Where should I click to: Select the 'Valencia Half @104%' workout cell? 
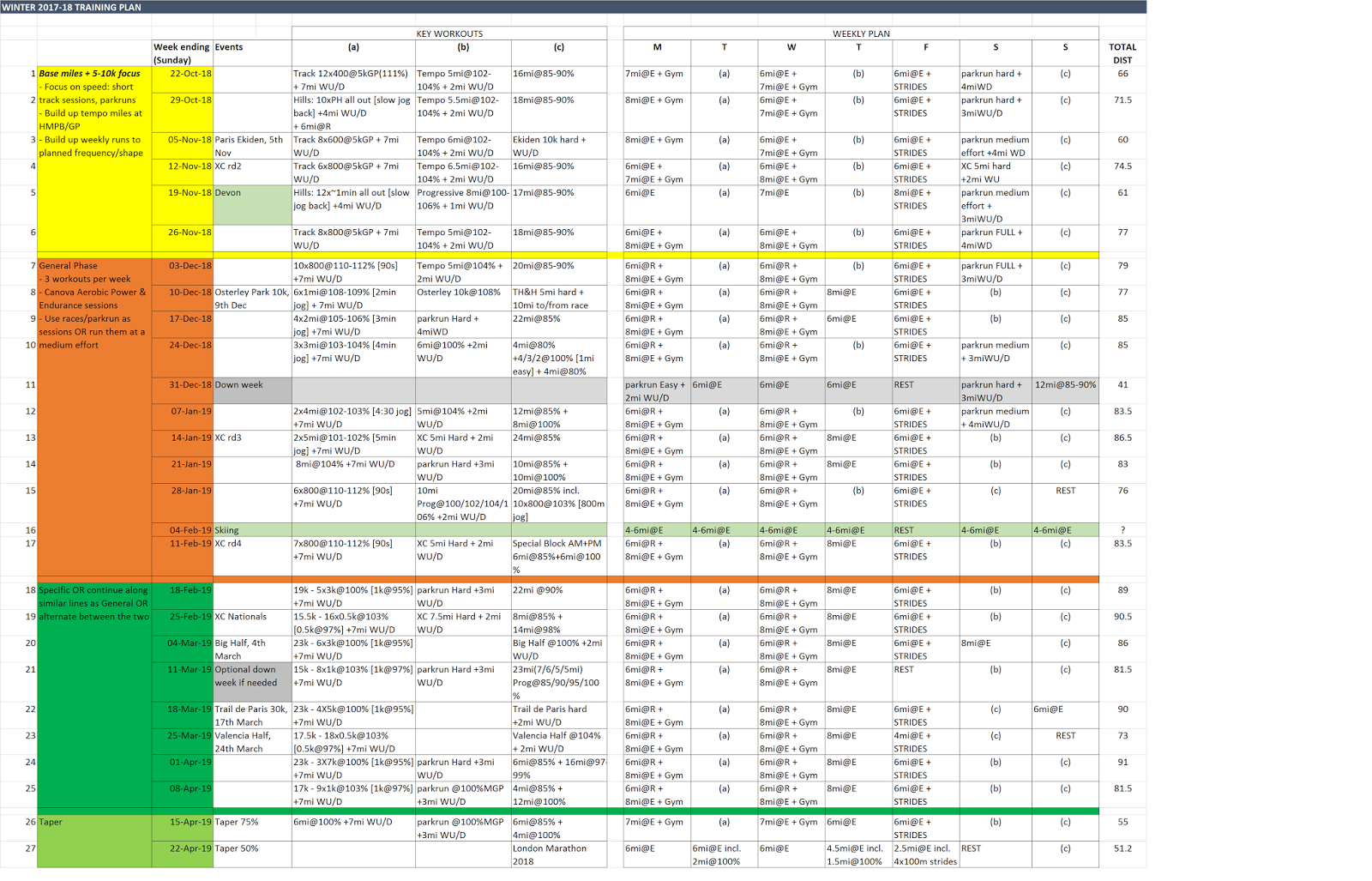559,742
